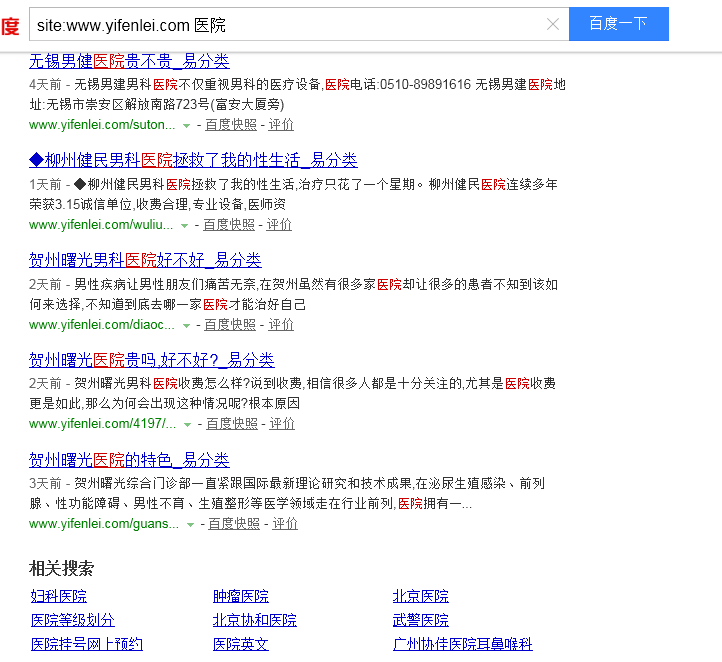Select related search 肿瘤医院

pyautogui.click(x=241, y=596)
